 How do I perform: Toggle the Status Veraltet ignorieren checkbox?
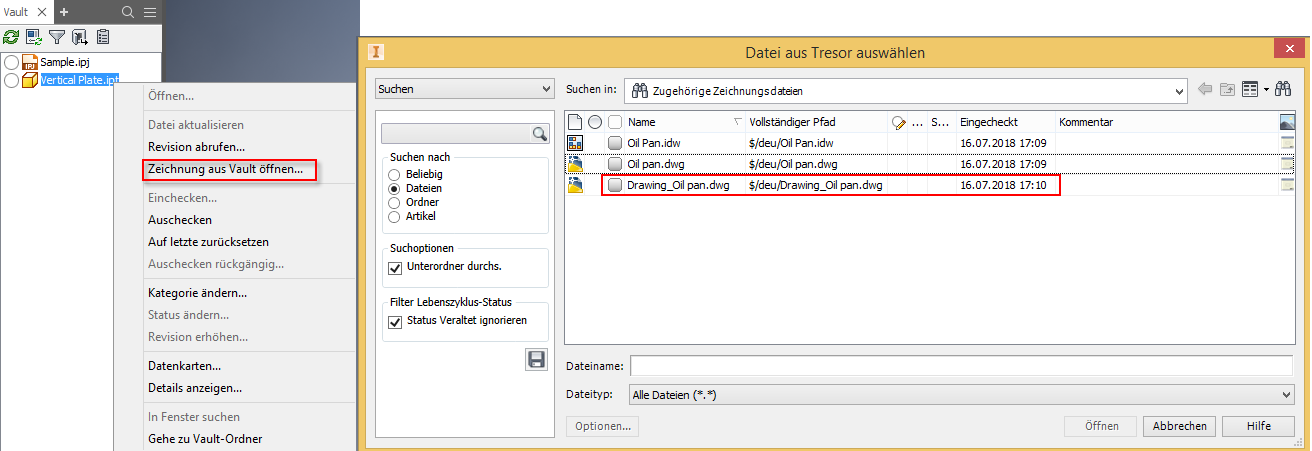point(394,321)
